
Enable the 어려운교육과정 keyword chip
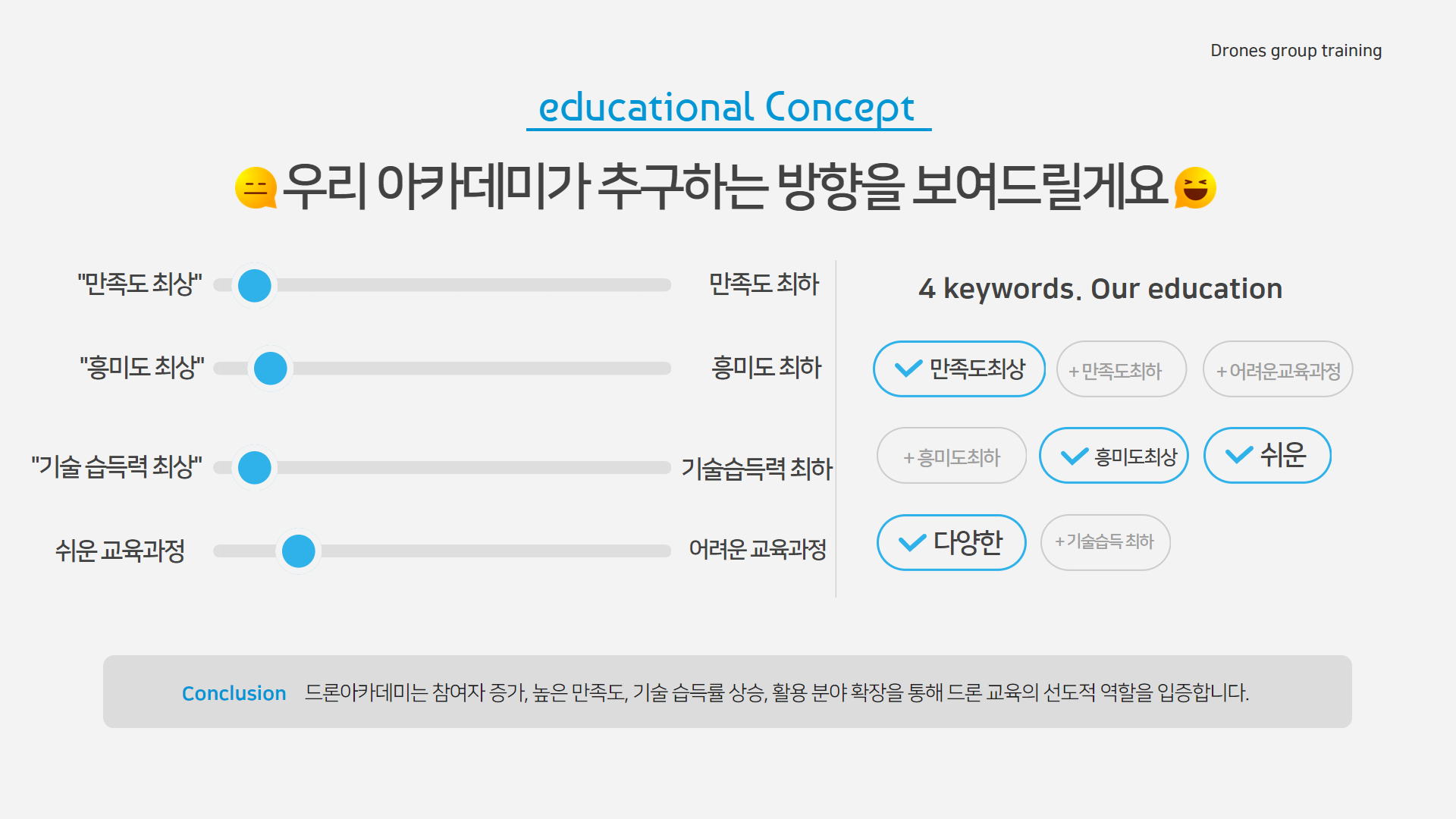pyautogui.click(x=1278, y=370)
